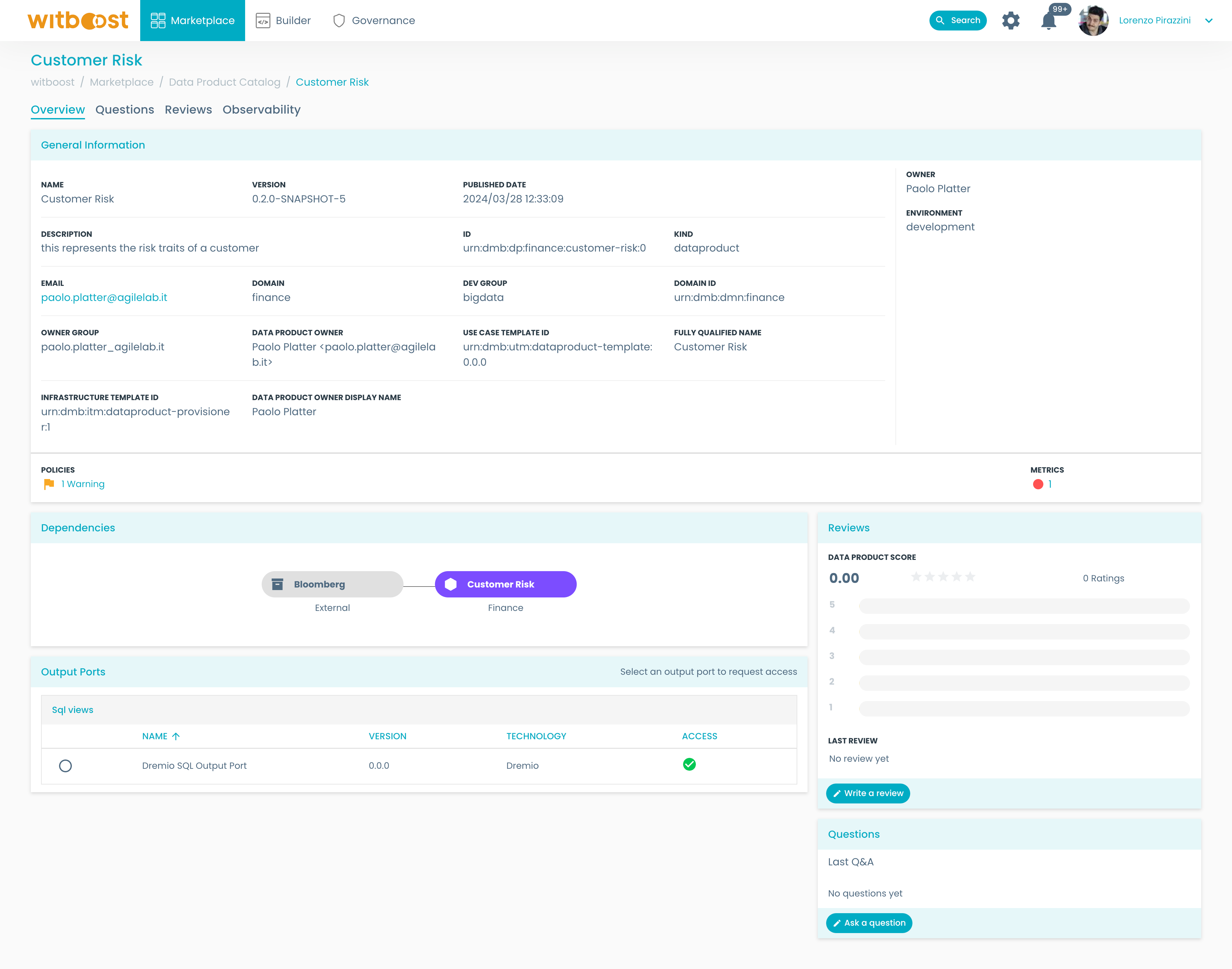Sort by NAME ascending arrow
Image resolution: width=1232 pixels, height=969 pixels.
[x=176, y=736]
